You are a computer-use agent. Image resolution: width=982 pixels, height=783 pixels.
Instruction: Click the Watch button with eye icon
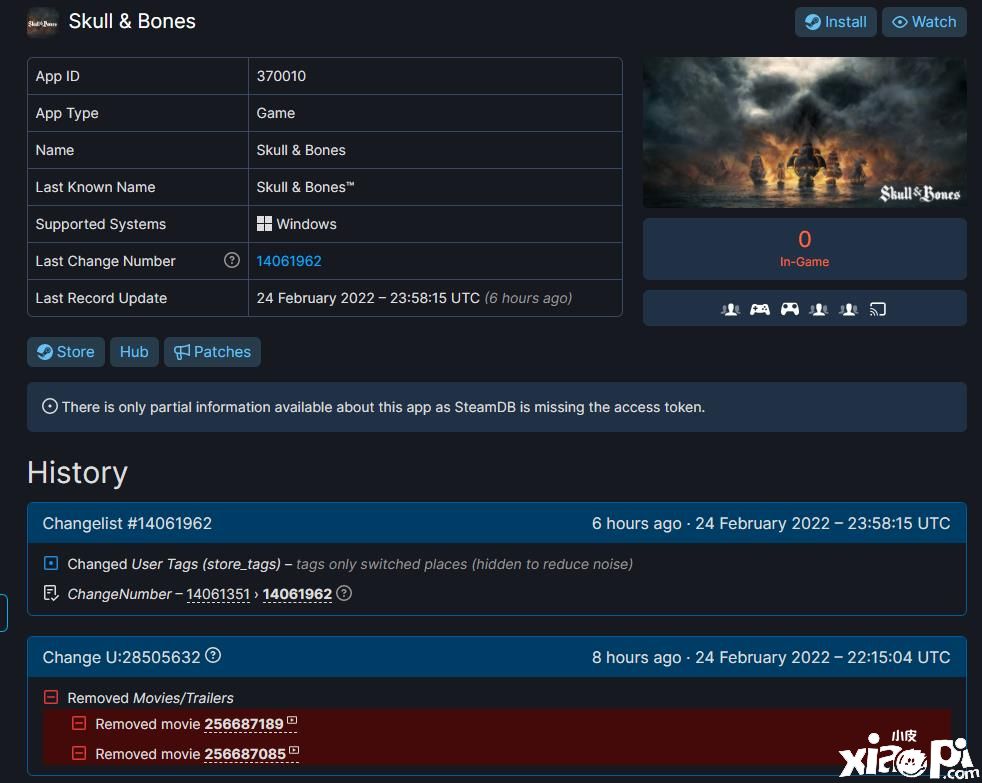924,22
